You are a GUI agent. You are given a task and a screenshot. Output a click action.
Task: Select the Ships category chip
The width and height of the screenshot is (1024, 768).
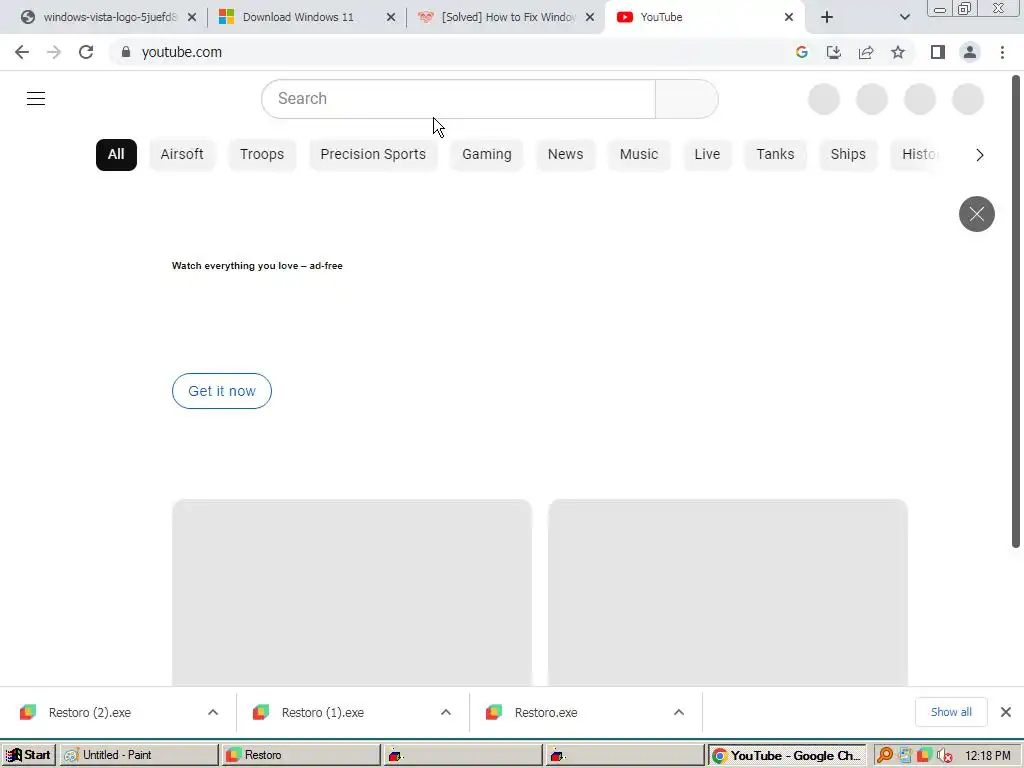[848, 155]
